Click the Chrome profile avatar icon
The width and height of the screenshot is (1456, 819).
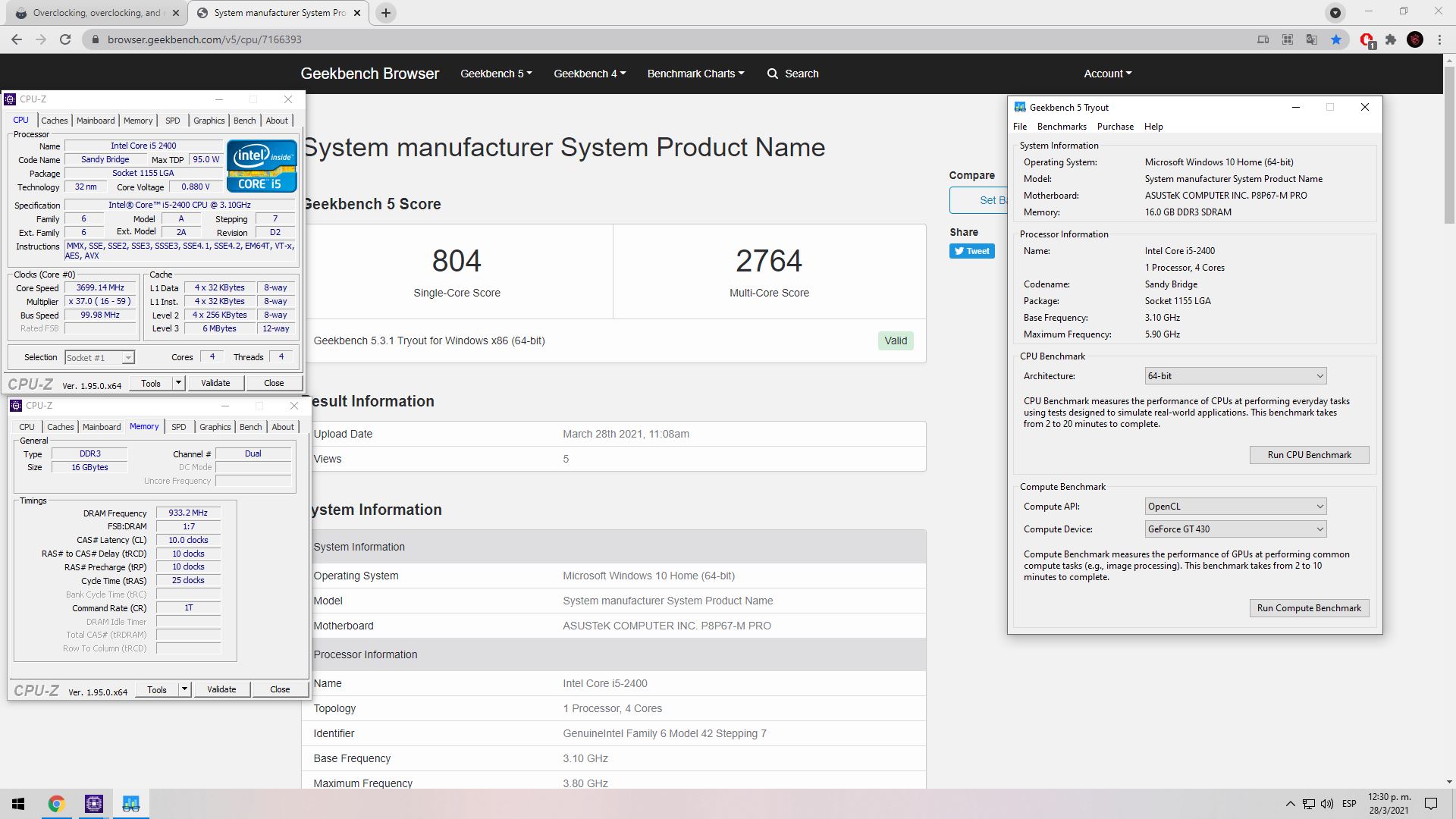pos(1415,39)
